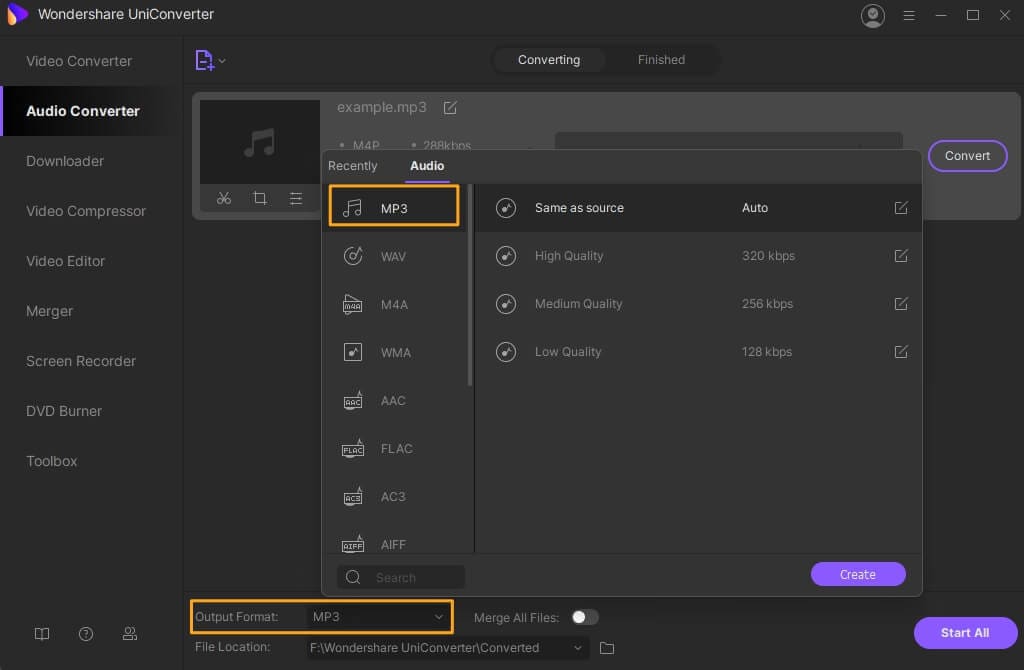
Task: Click the edit filename icon beside example.mp3
Action: pyautogui.click(x=450, y=108)
